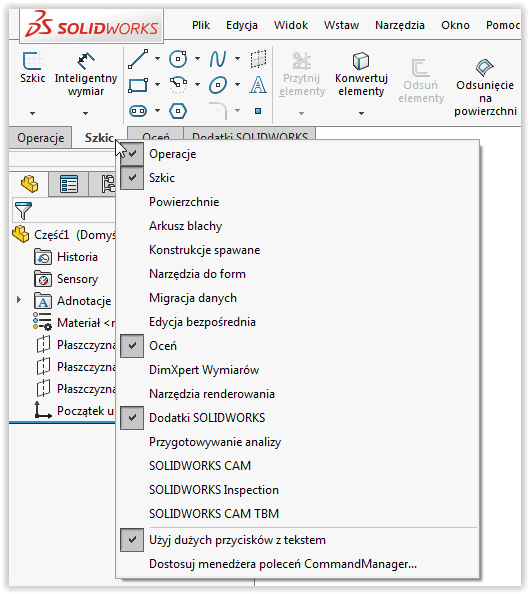Open the Circle tool dropdown arrow
Screen dimensions: 529x594
coord(197,59)
